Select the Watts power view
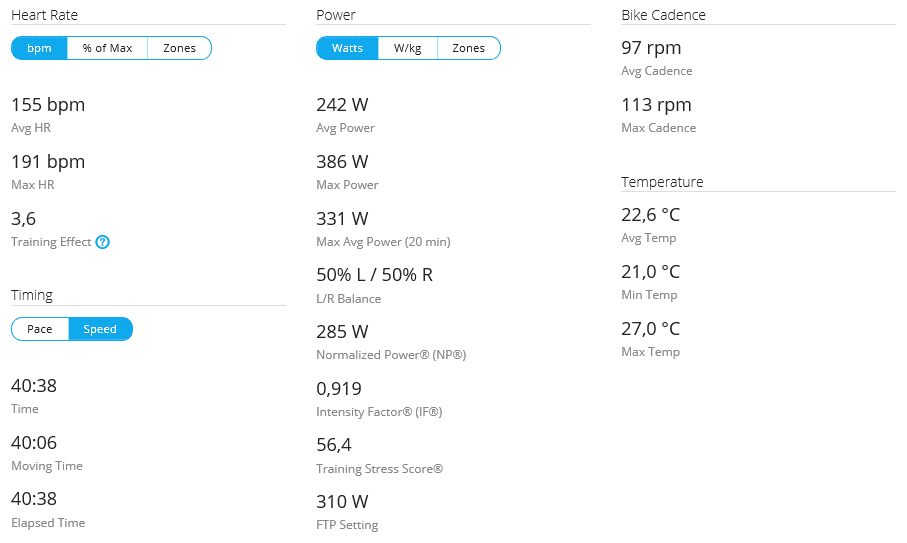Viewport: 907px width, 543px height. (347, 48)
